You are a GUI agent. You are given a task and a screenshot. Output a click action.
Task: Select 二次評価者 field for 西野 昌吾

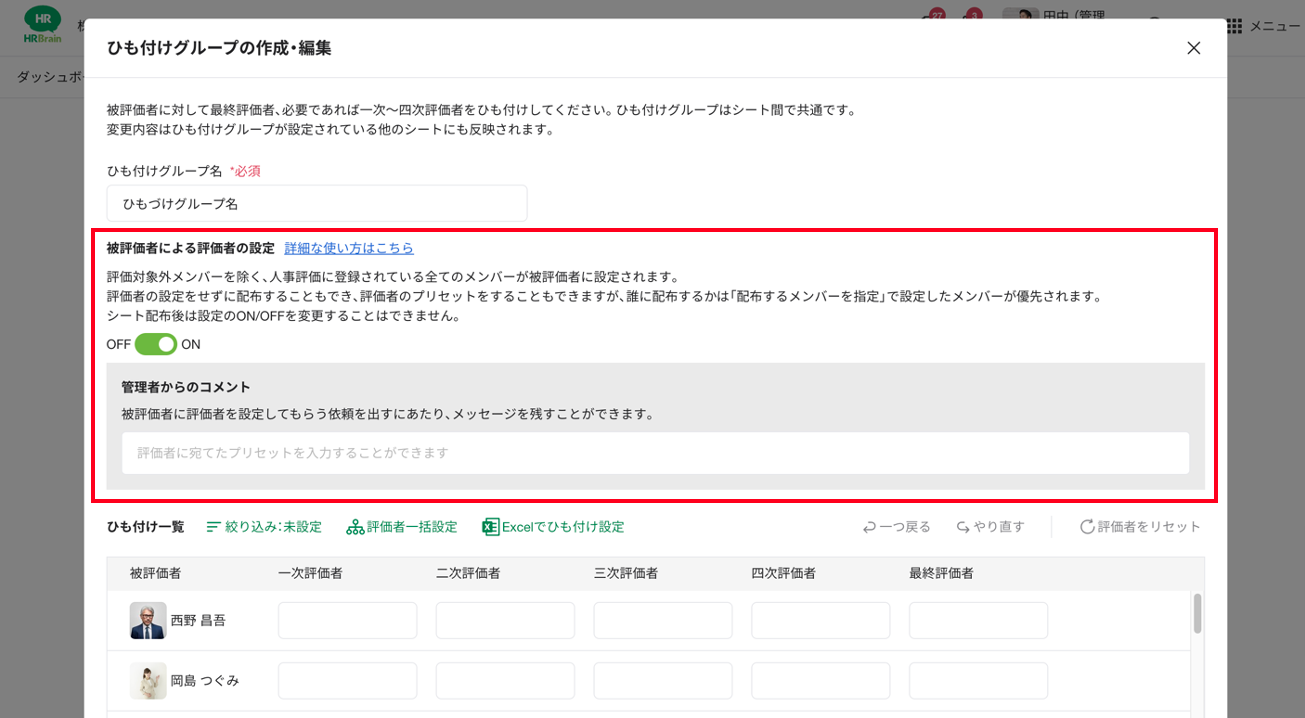pos(505,620)
